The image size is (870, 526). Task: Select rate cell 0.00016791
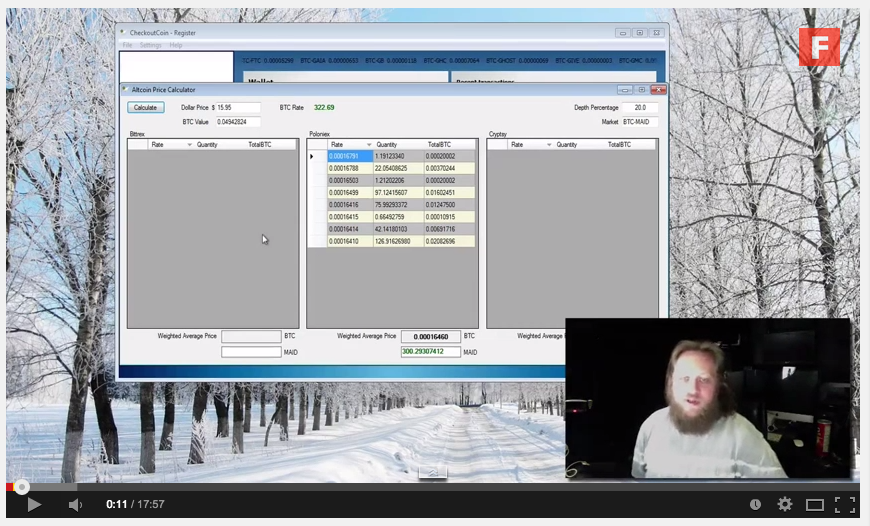[x=350, y=156]
